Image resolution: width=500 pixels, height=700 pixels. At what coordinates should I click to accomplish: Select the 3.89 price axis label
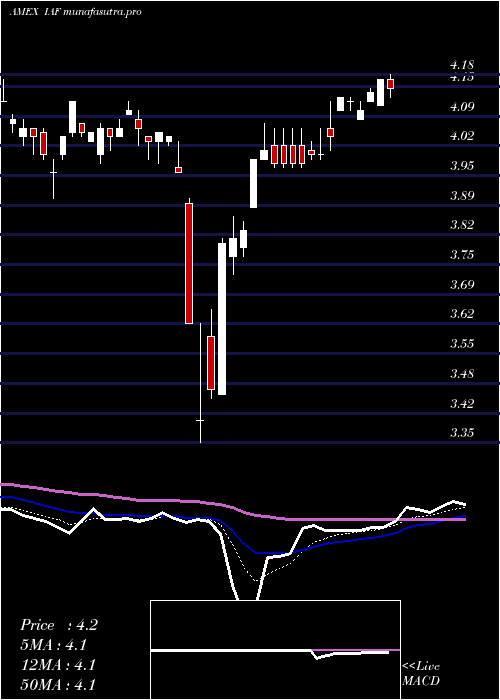462,196
